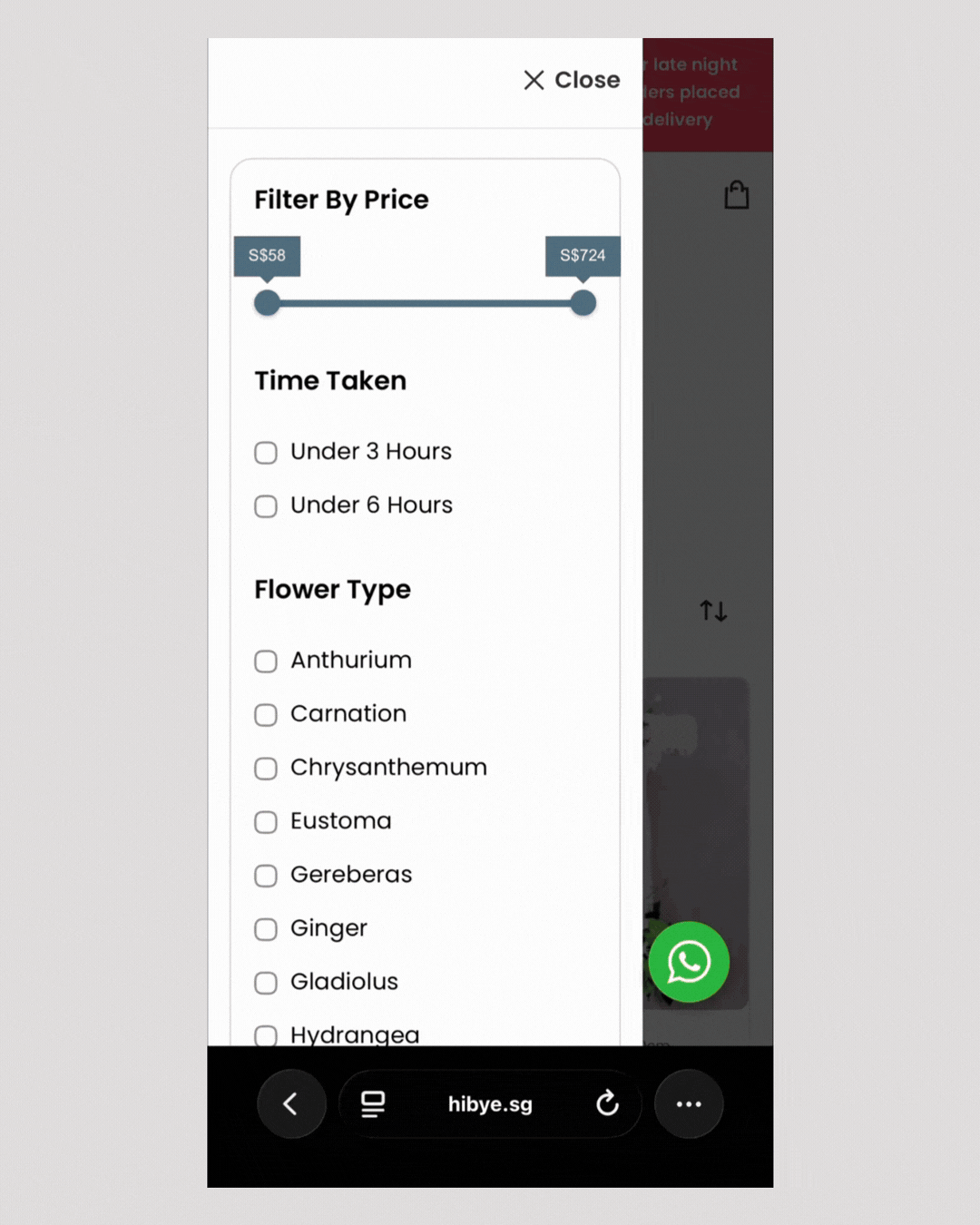
Task: Select Anthurium flower type
Action: click(266, 661)
